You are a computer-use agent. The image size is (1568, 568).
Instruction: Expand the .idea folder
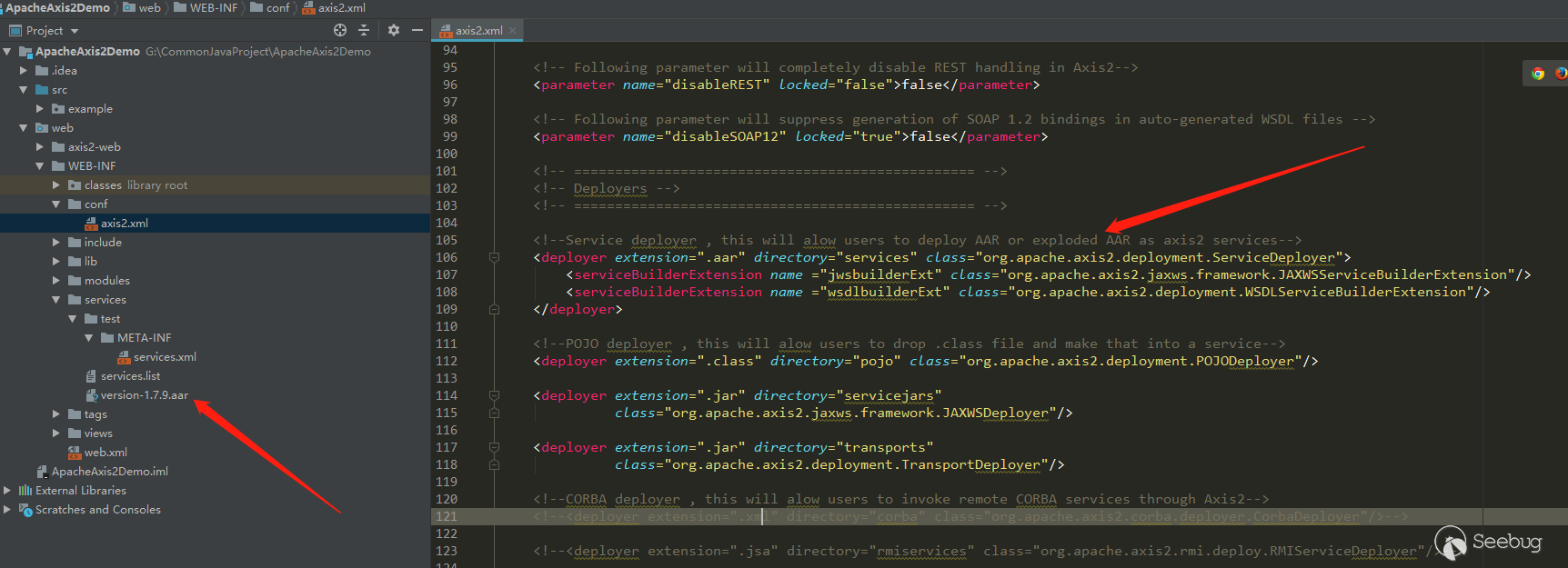tap(24, 70)
